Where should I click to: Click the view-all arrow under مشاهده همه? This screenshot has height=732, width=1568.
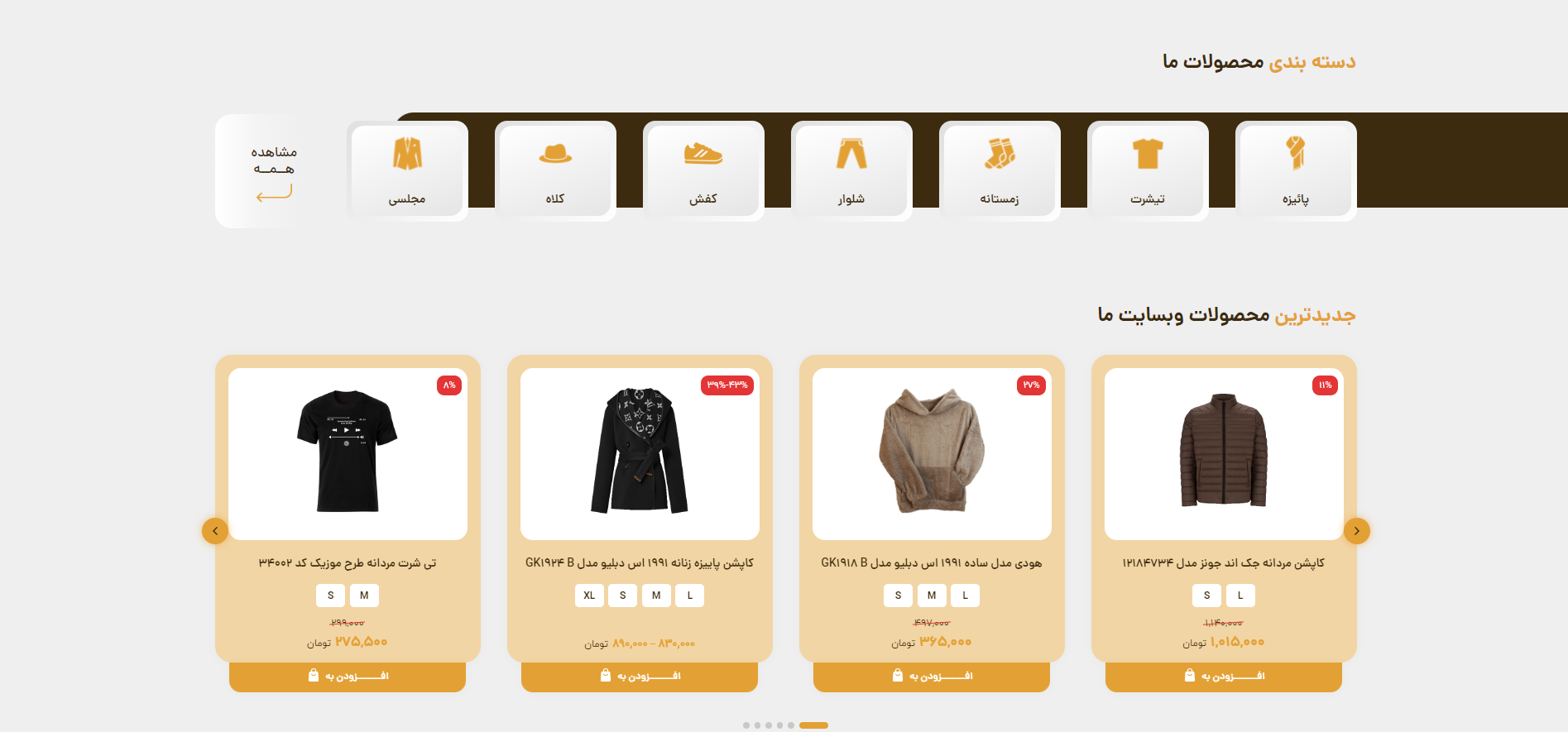(274, 194)
